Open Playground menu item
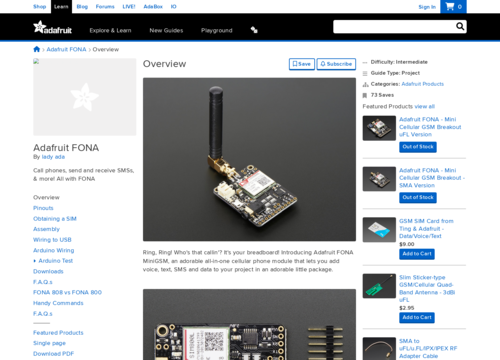 (217, 30)
